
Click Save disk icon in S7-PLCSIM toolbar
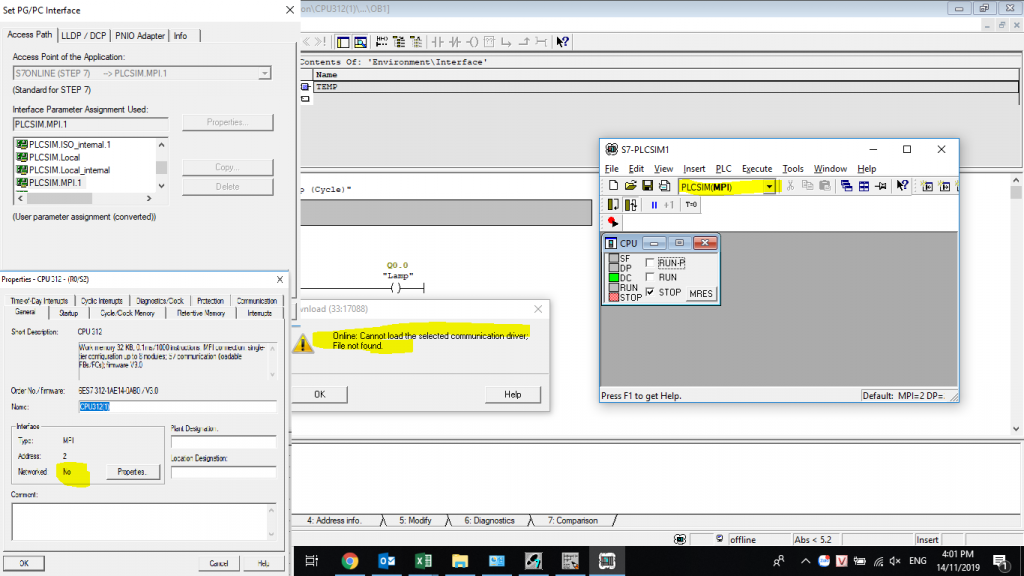click(647, 186)
